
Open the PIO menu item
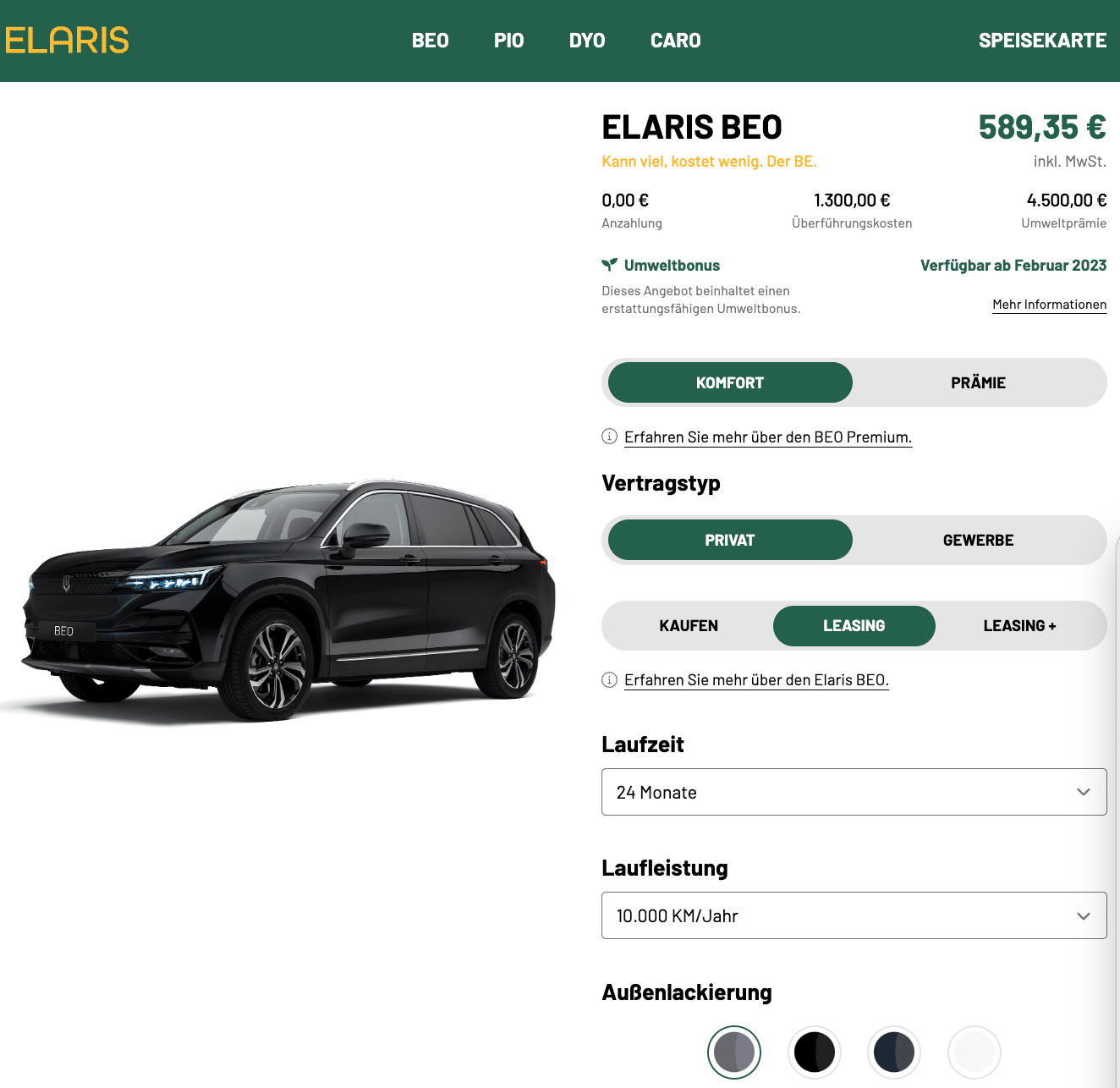[x=509, y=41]
